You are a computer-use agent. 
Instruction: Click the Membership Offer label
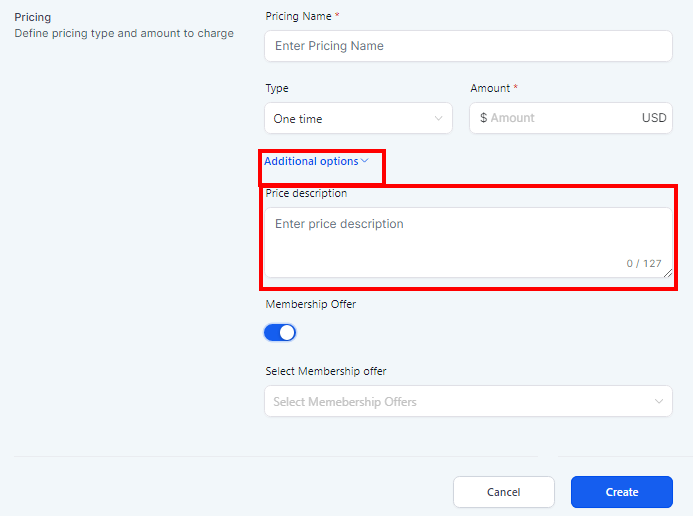(x=310, y=304)
